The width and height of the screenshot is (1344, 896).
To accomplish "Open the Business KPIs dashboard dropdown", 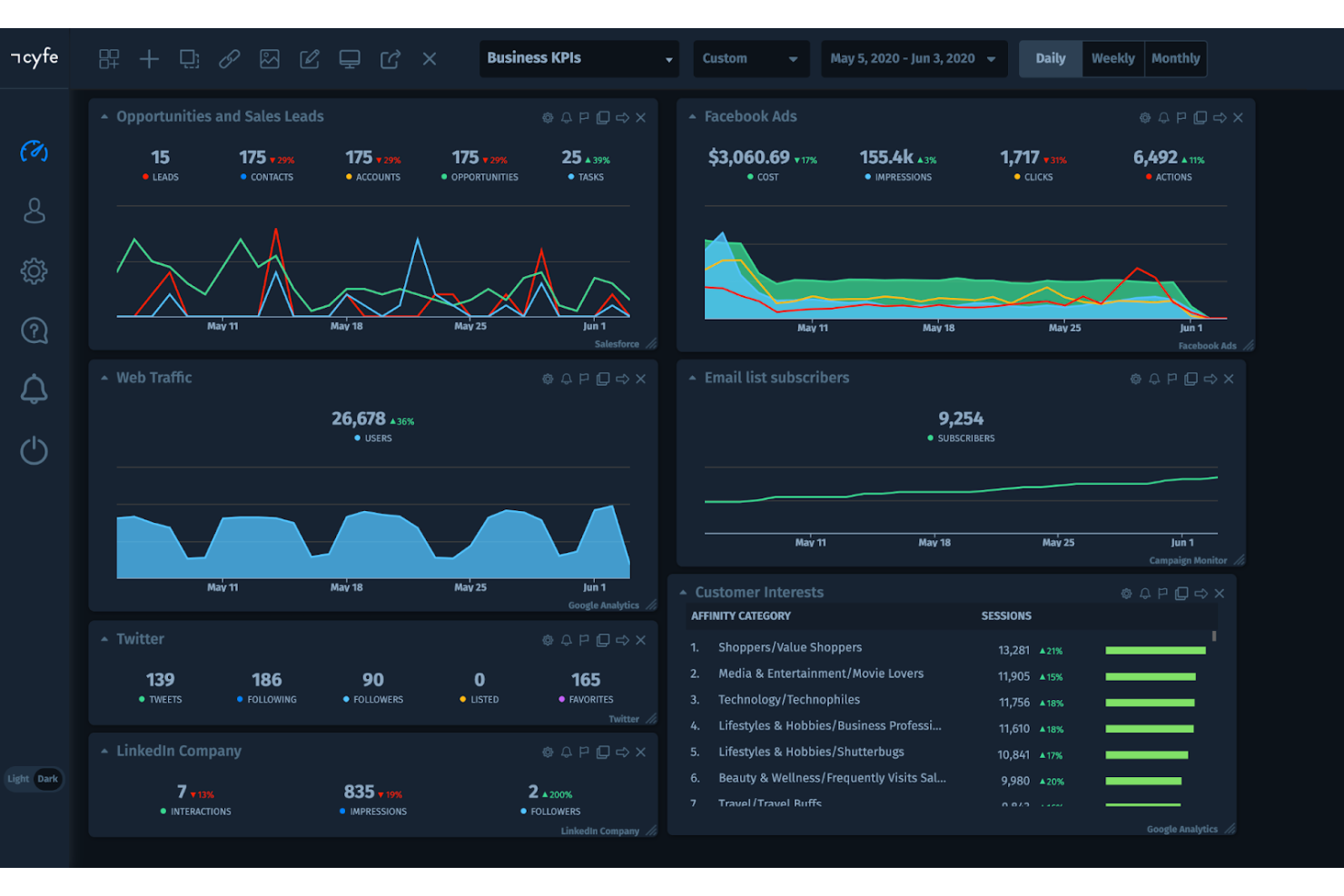I will 579,59.
